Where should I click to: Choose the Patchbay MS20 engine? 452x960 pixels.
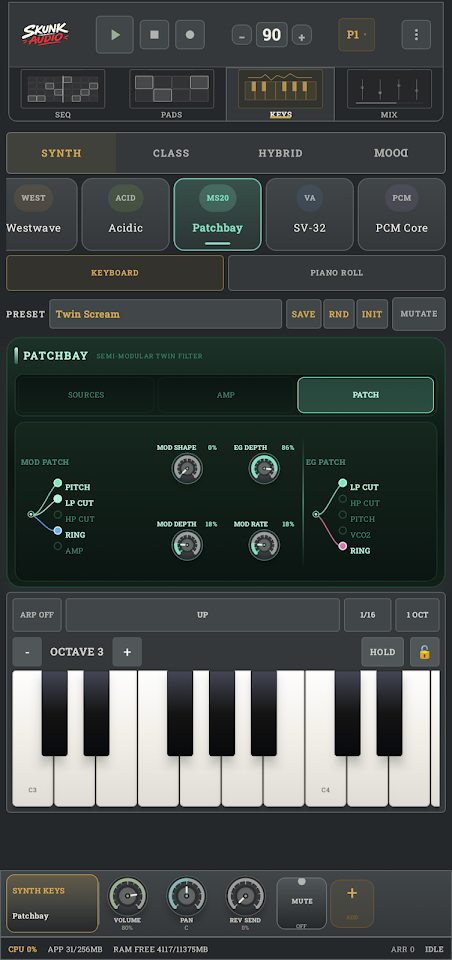coord(217,214)
